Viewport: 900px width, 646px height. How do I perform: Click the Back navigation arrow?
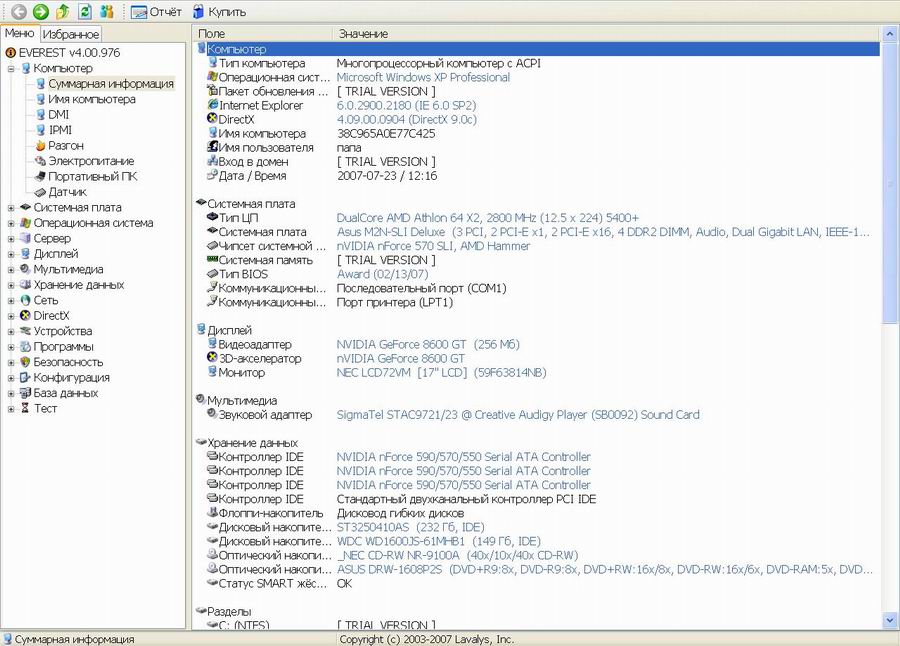pyautogui.click(x=18, y=12)
